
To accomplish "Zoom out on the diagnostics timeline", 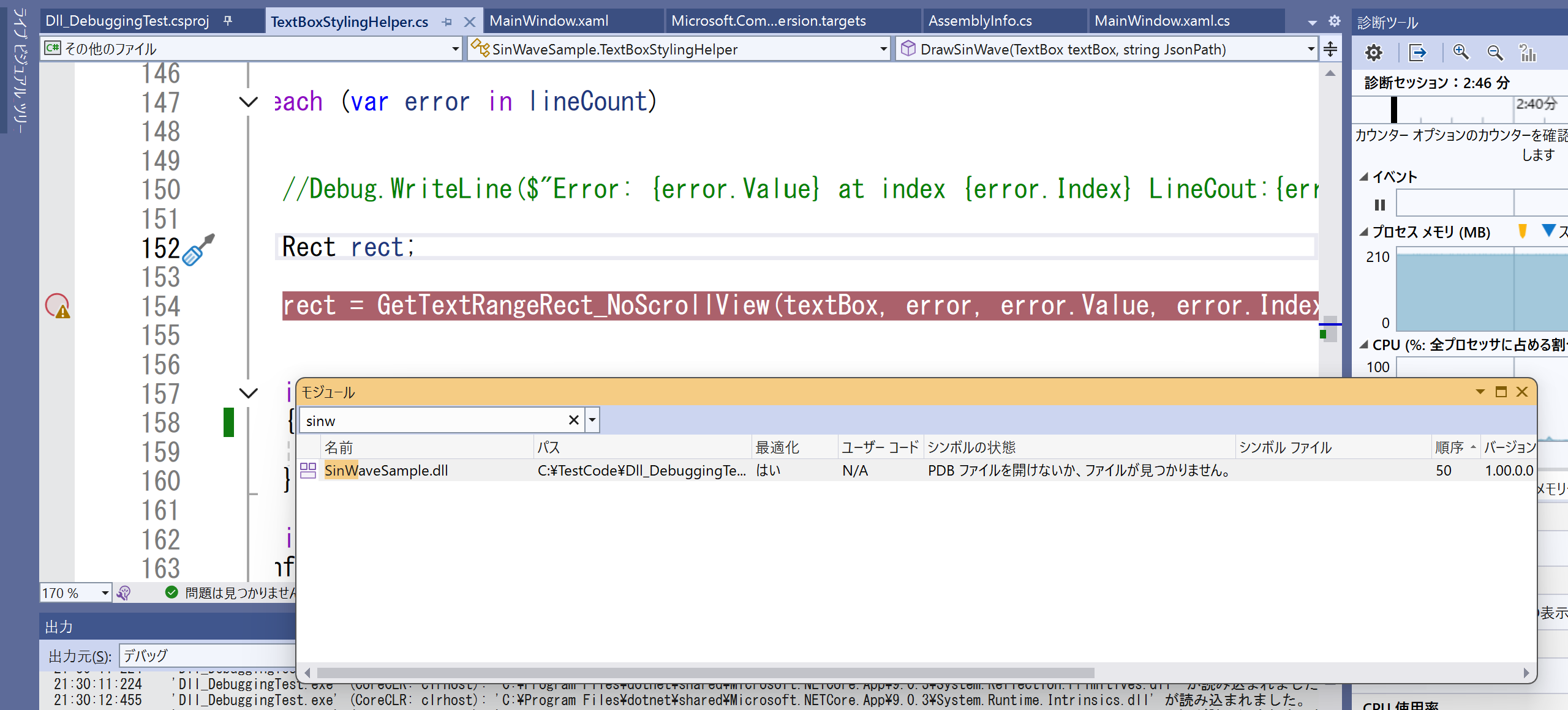I will tap(1495, 53).
